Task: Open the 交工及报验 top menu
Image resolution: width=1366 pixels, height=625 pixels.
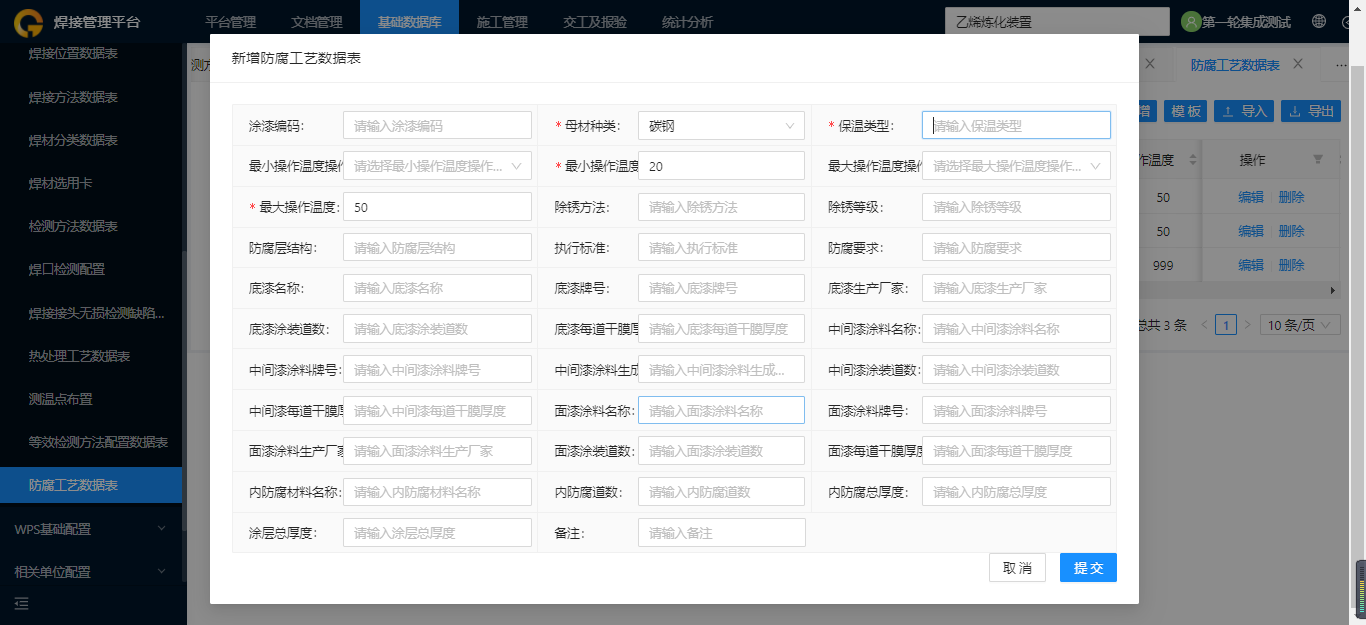Action: click(595, 21)
